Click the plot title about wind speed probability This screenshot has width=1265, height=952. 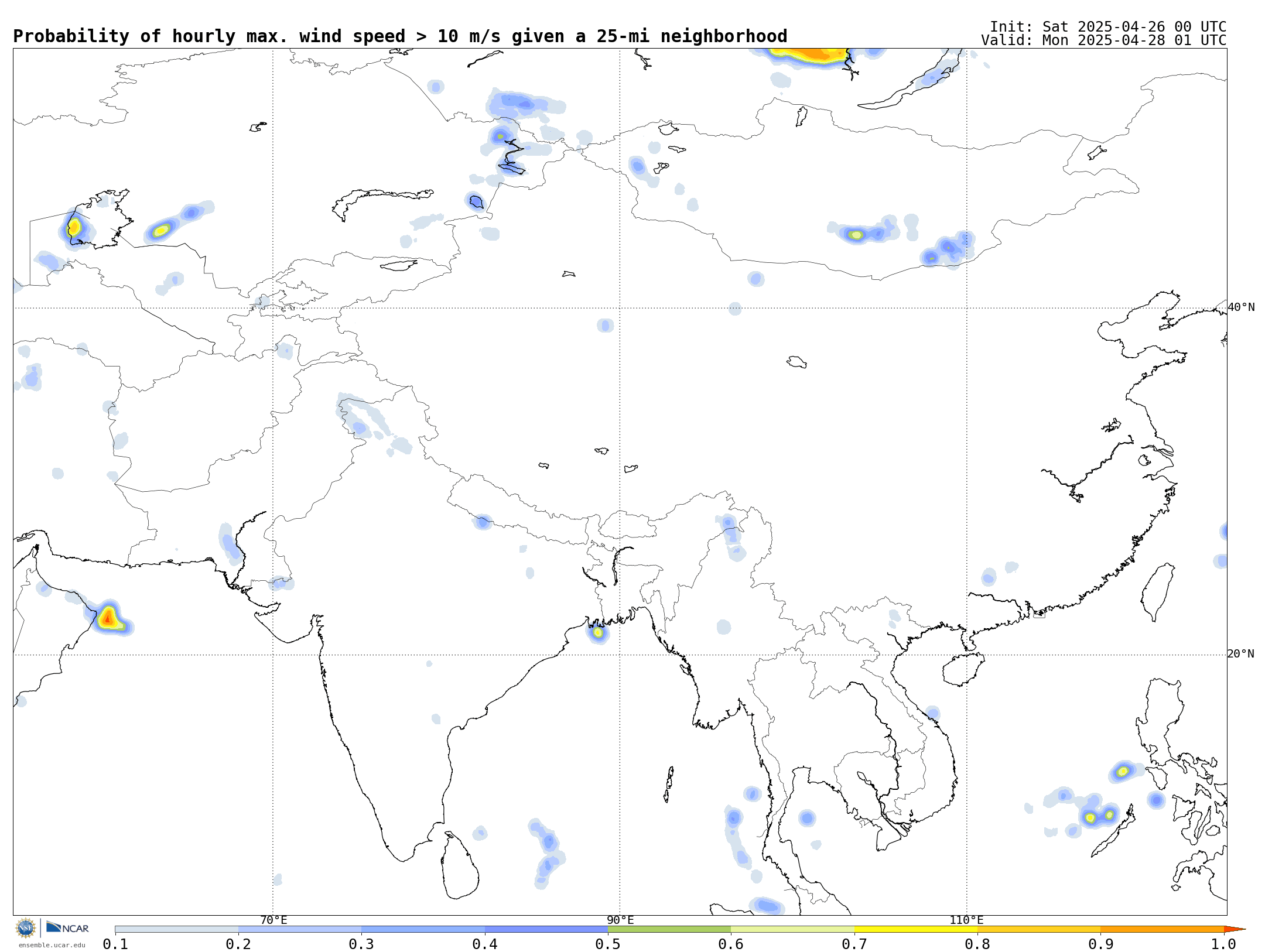click(x=400, y=36)
